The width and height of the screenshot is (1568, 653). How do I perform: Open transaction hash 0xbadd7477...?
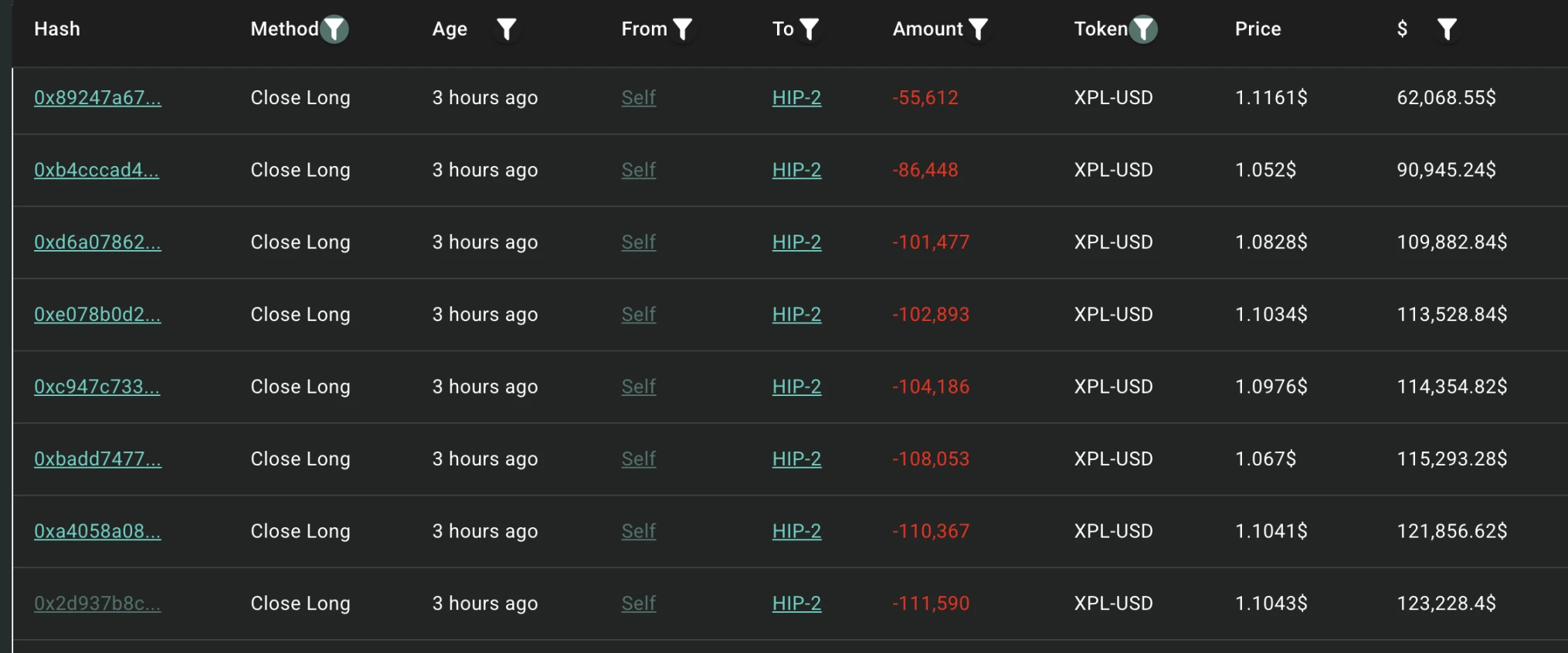coord(97,459)
